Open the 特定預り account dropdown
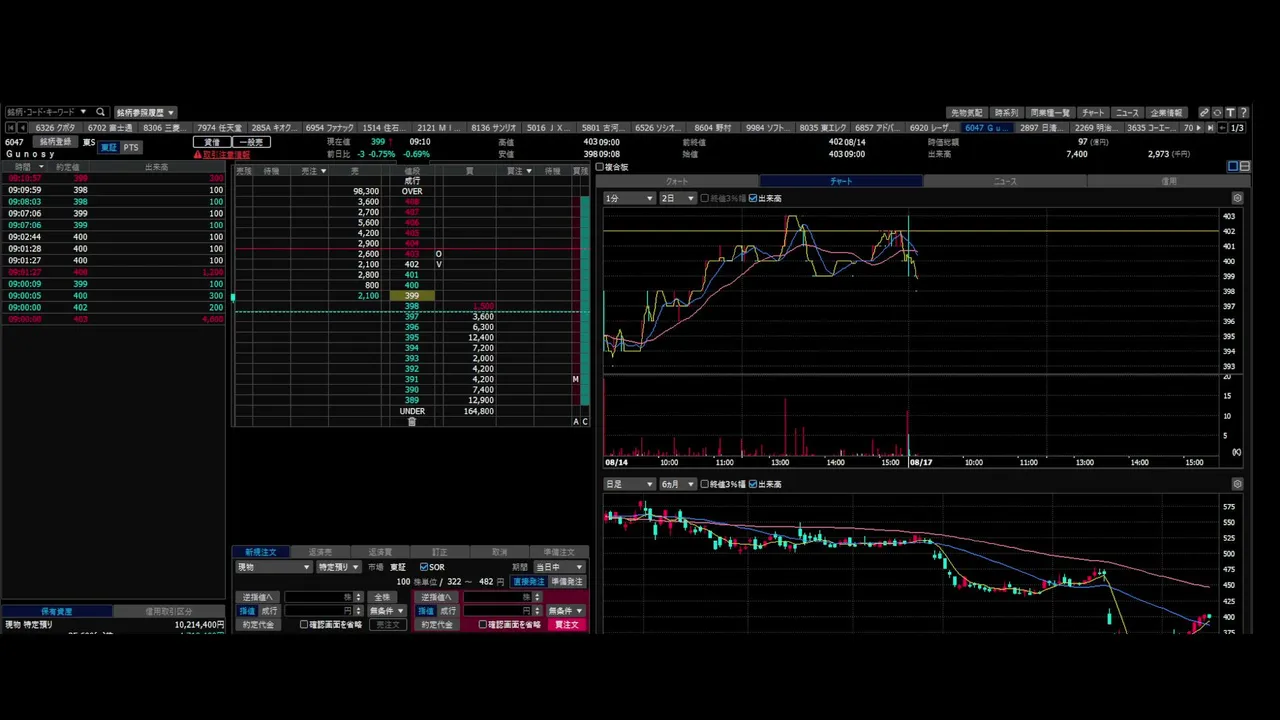 (x=338, y=567)
